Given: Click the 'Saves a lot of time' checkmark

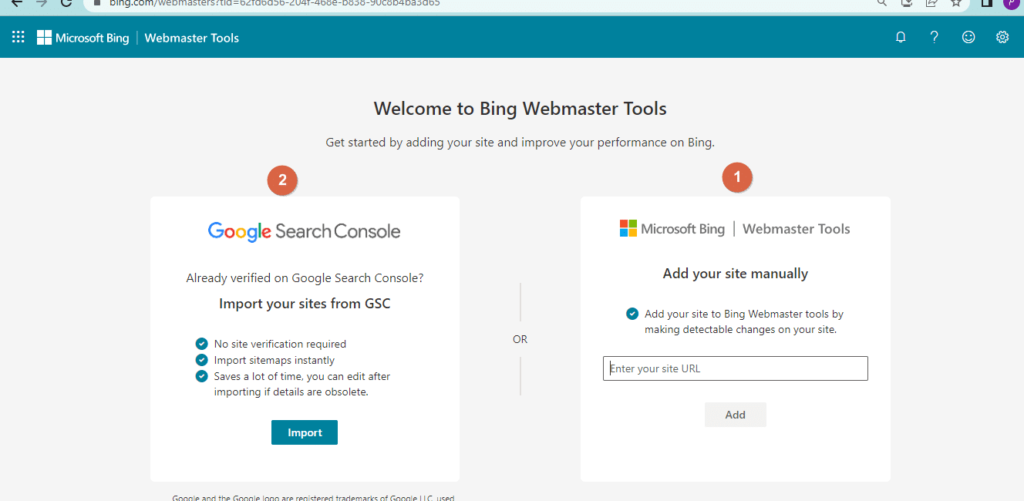Looking at the screenshot, I should pyautogui.click(x=202, y=376).
